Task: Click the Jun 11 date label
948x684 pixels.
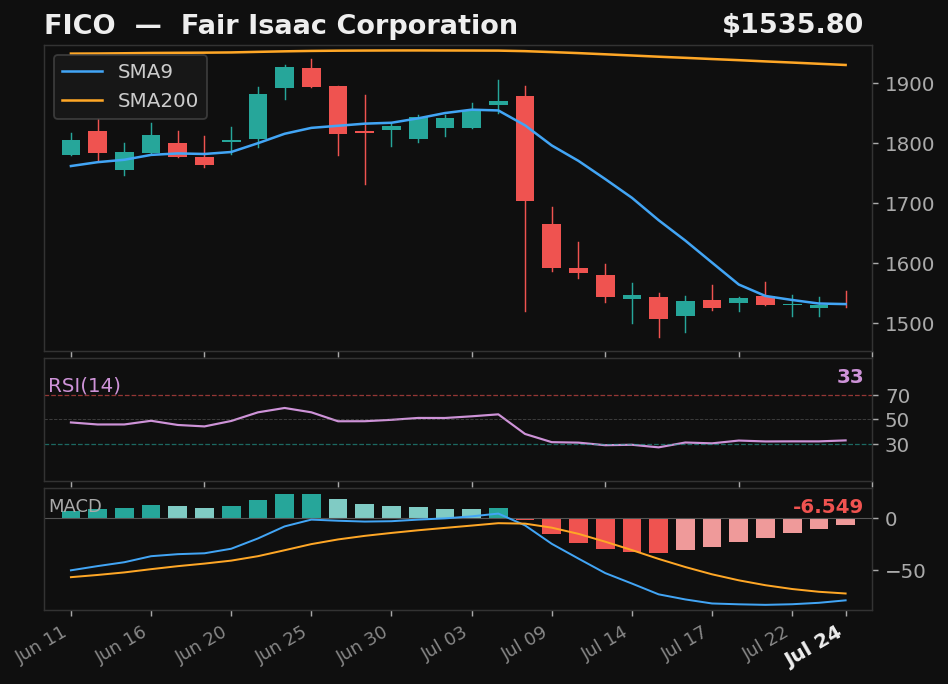Action: point(38,644)
